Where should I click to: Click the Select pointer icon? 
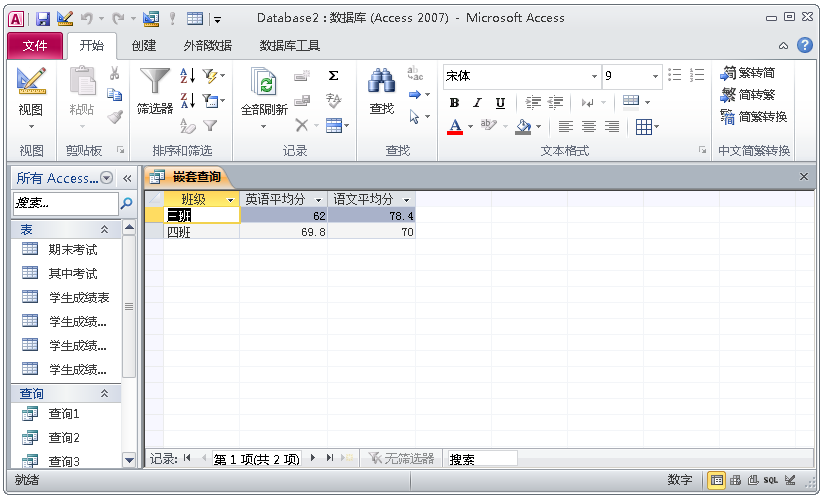point(415,117)
